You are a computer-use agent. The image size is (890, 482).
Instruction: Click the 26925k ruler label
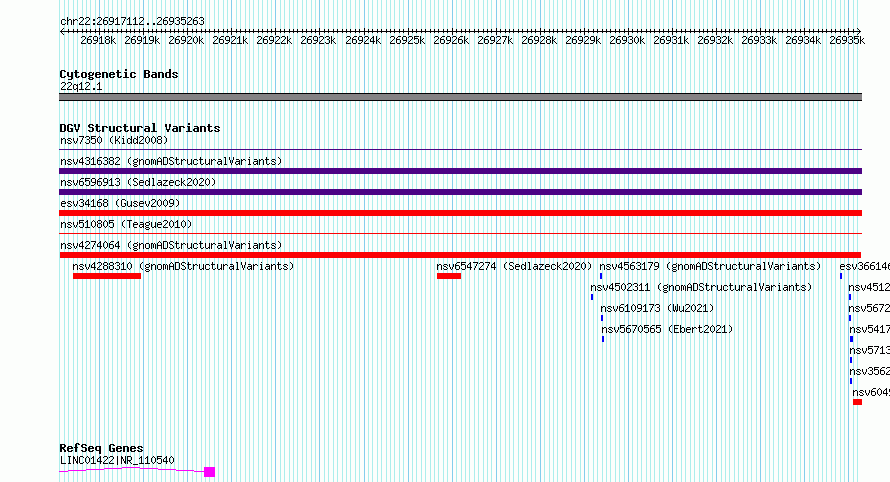tap(407, 40)
